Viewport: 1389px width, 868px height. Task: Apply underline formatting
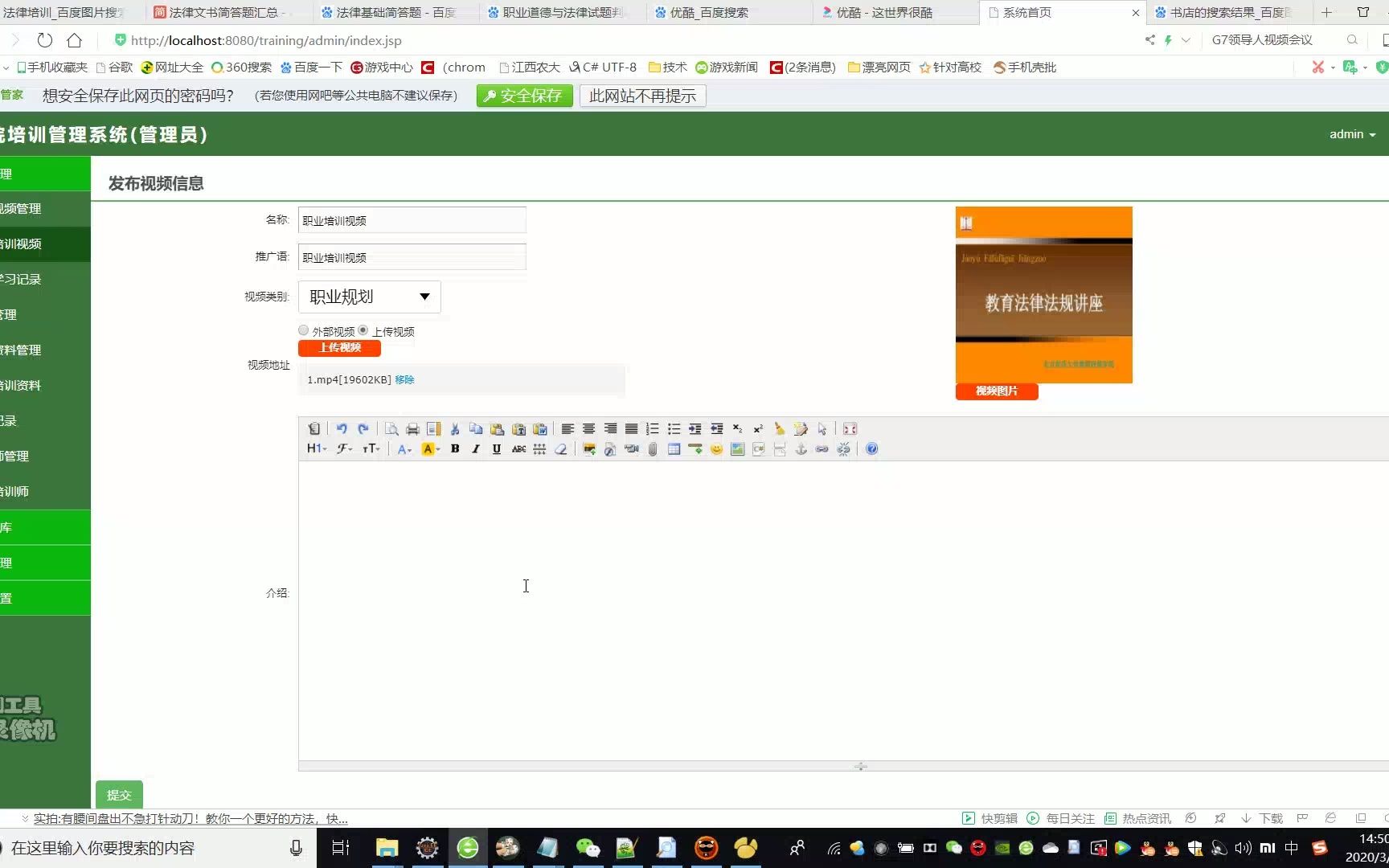pos(496,448)
